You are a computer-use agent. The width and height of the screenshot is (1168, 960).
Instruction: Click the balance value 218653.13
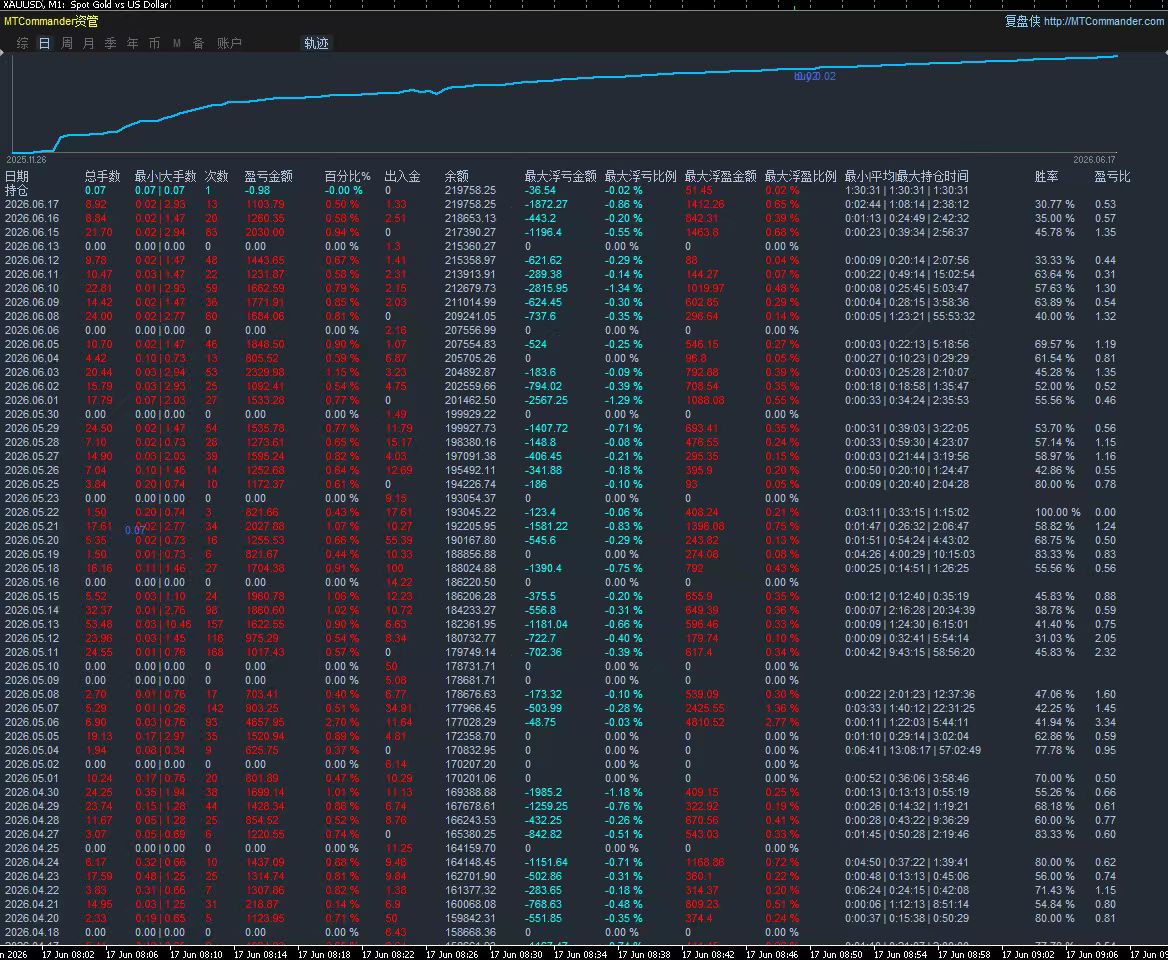(x=470, y=218)
